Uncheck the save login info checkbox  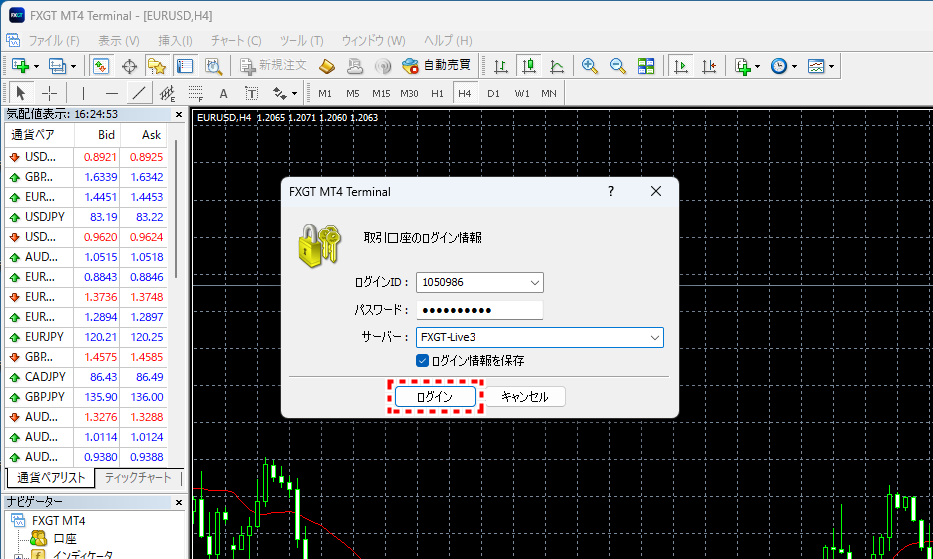(423, 360)
